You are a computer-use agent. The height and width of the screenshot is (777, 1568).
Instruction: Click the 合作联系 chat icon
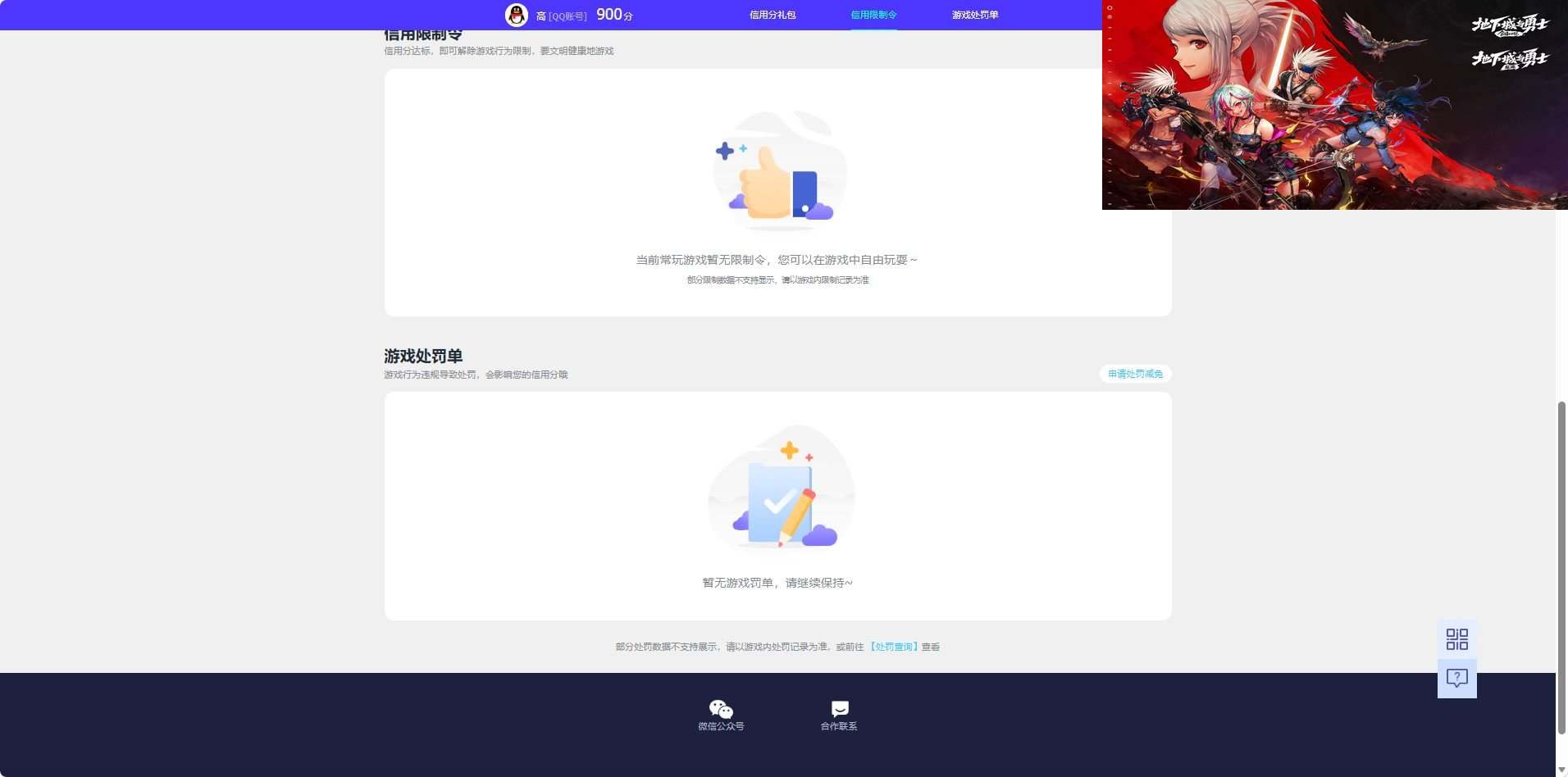(840, 708)
